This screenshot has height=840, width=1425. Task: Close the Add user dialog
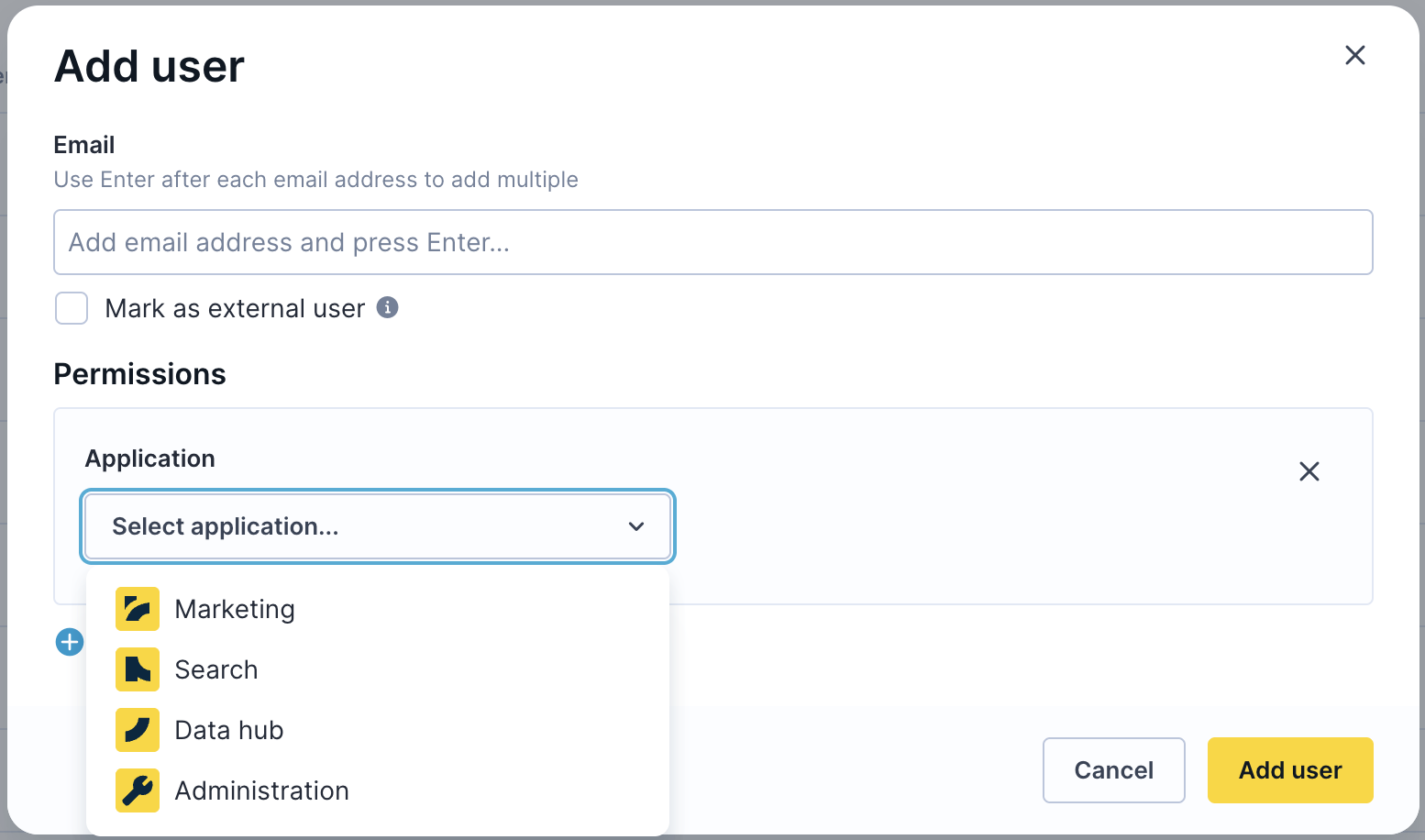click(1355, 55)
